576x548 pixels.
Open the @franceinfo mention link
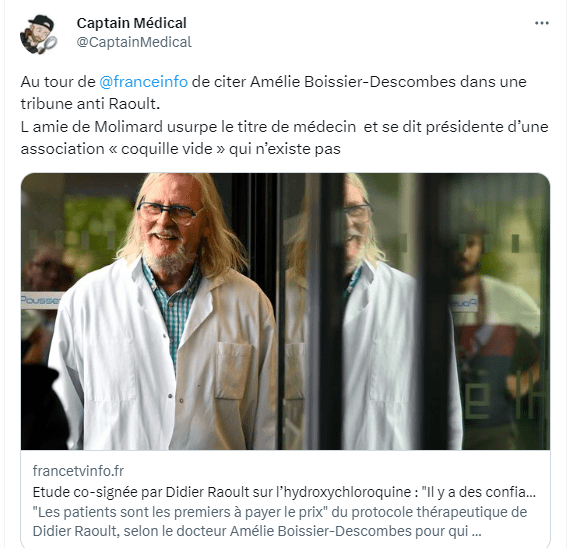click(x=144, y=82)
